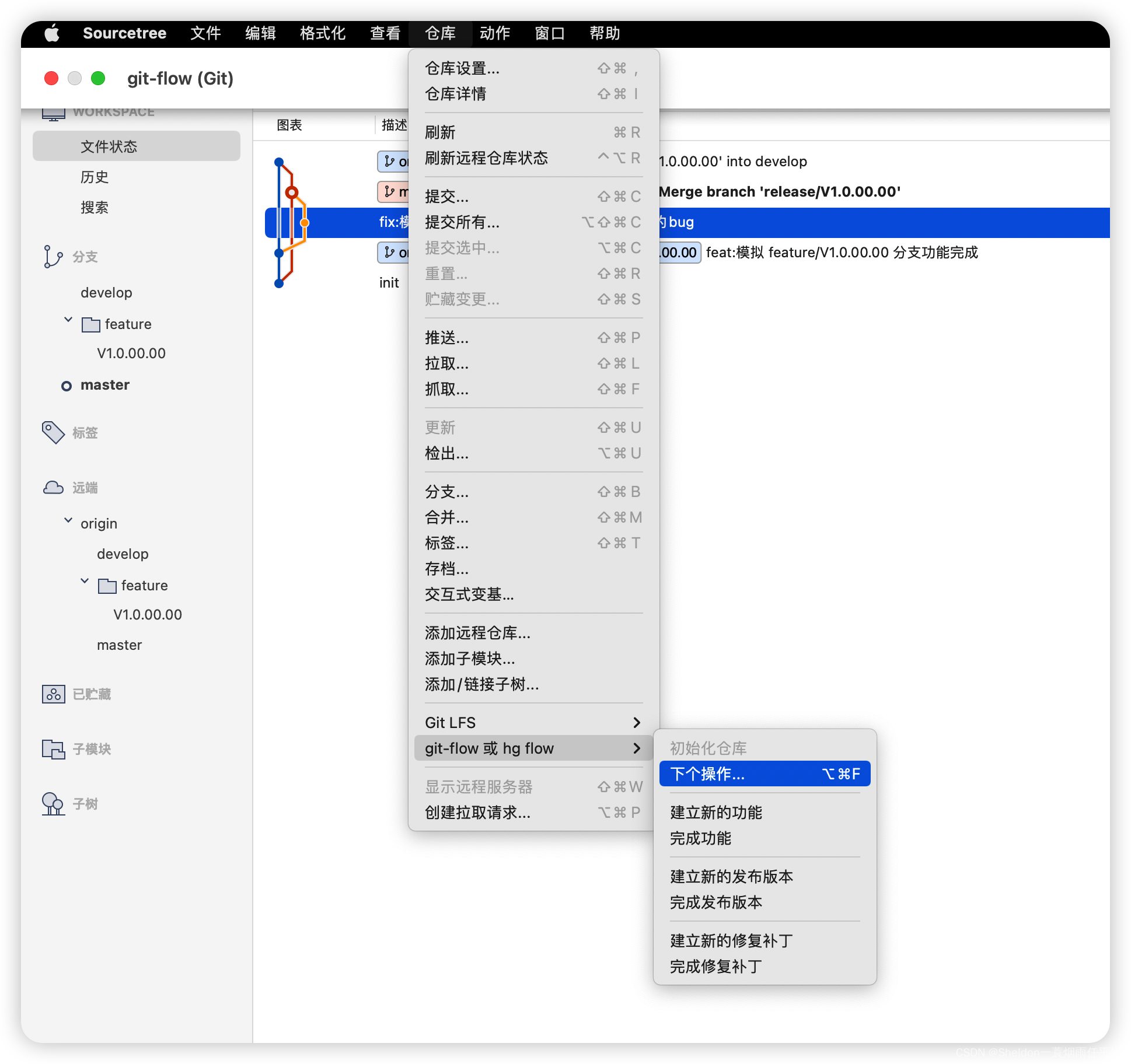
Task: Open the 格式化 menu
Action: (x=323, y=33)
